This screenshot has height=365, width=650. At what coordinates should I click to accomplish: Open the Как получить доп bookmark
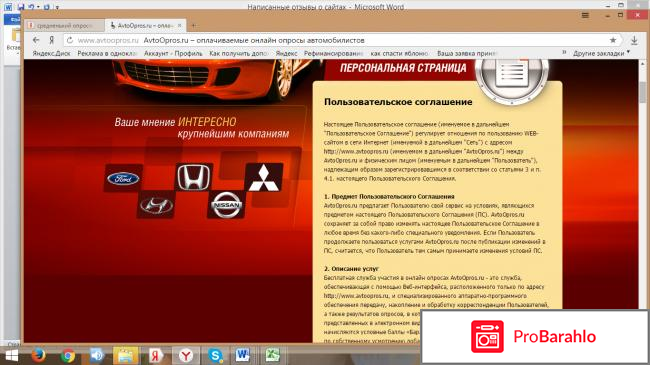(x=239, y=54)
